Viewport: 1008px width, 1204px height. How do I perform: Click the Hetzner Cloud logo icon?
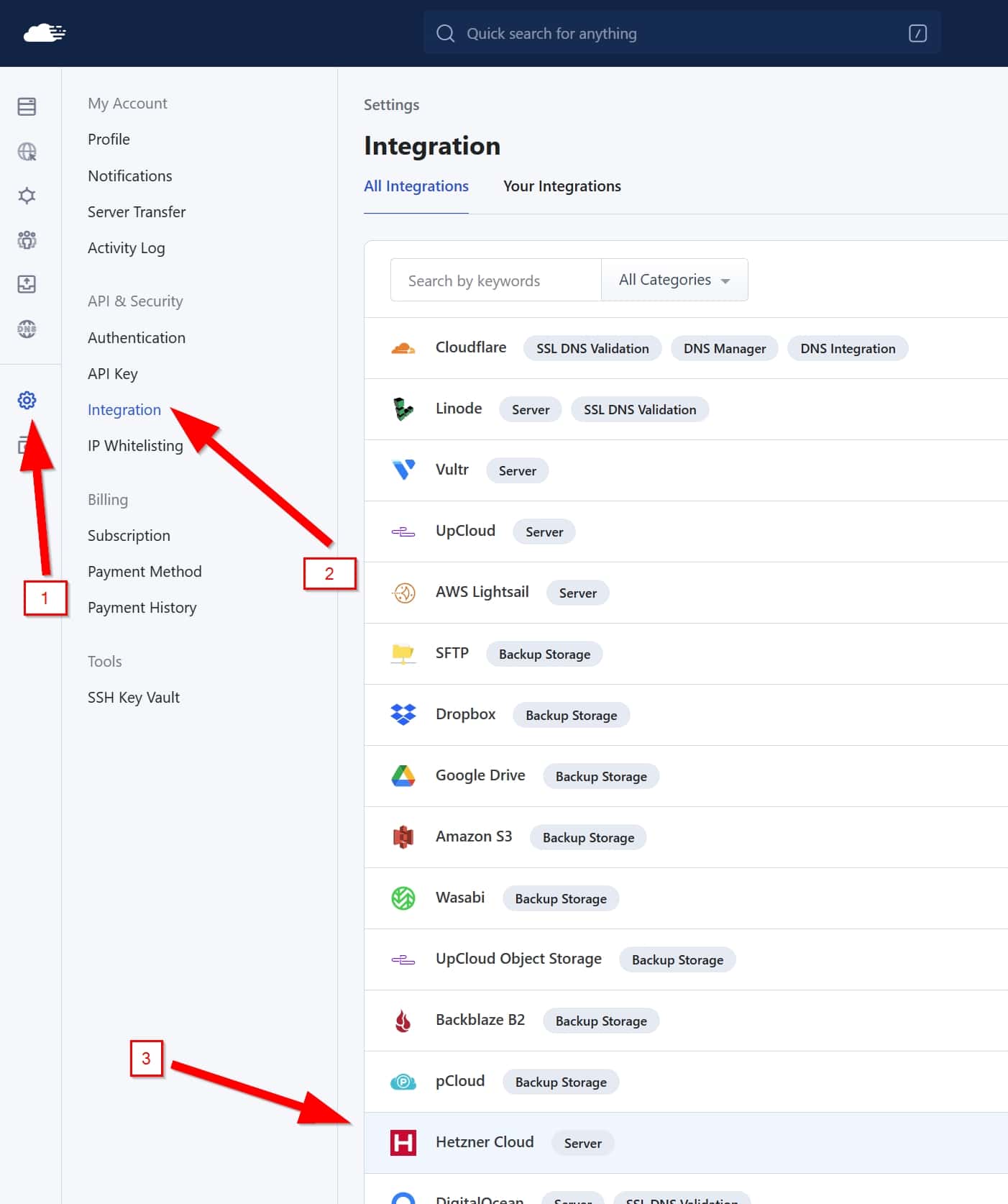click(403, 1142)
